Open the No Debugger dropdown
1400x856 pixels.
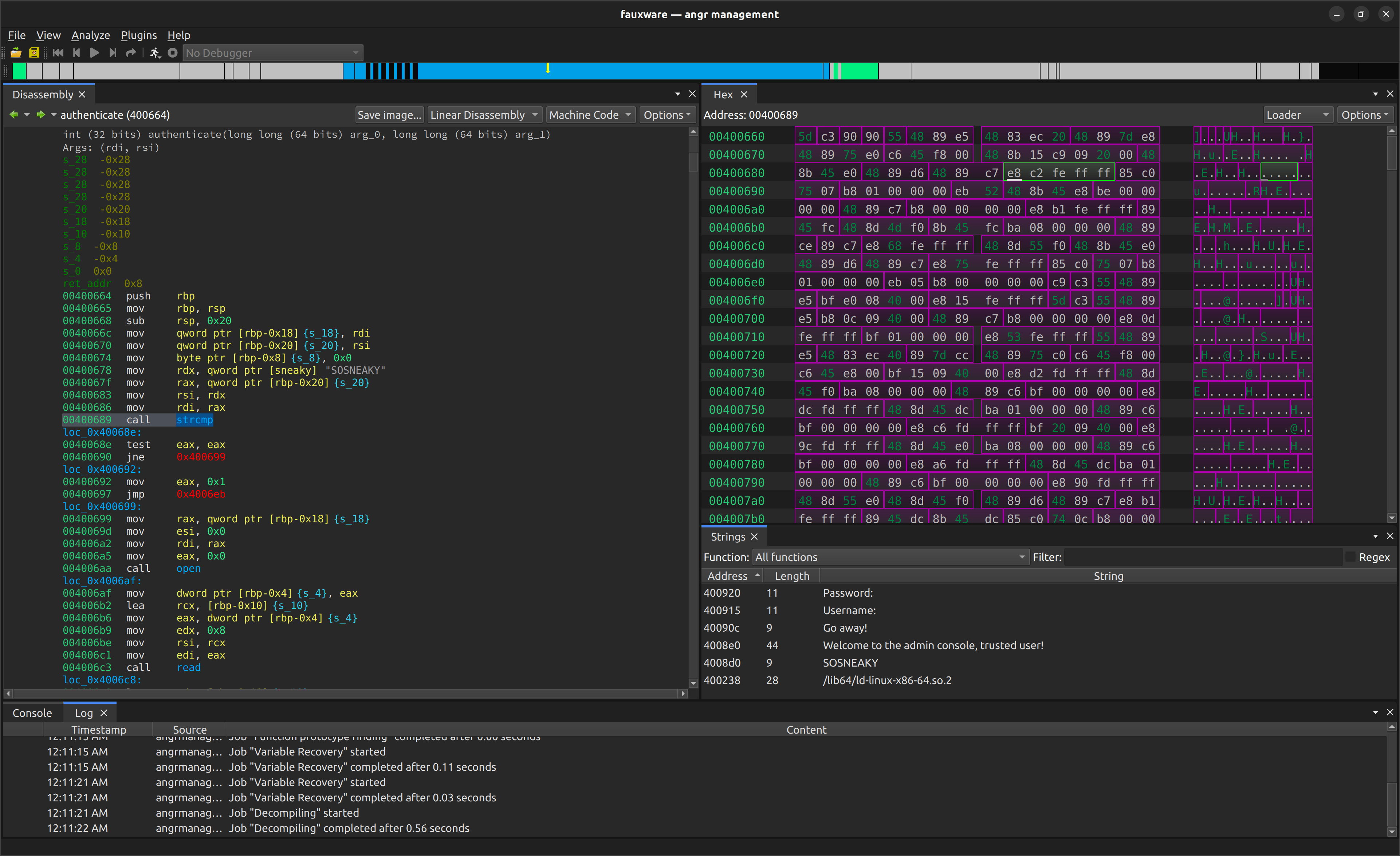[x=273, y=52]
